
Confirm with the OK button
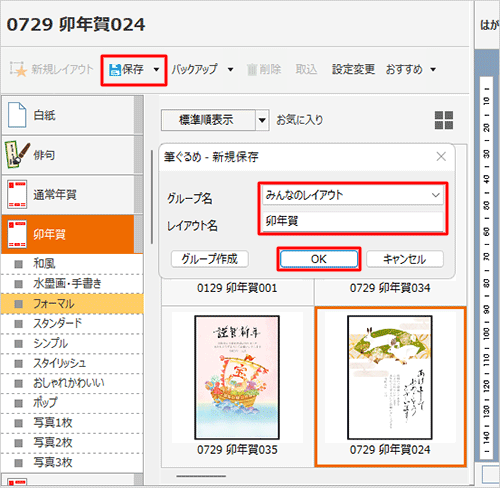click(x=319, y=259)
